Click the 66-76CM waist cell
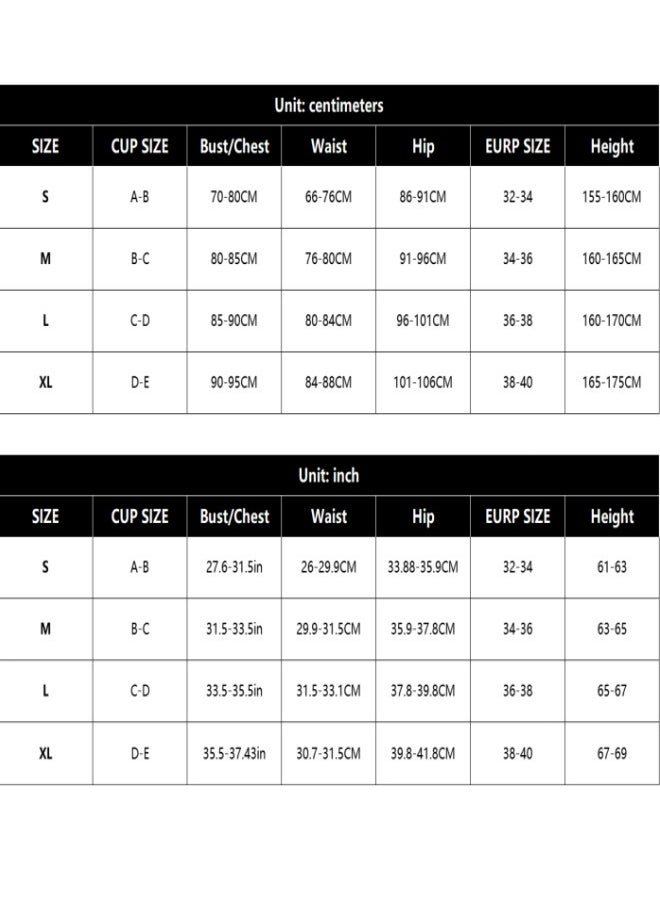The image size is (660, 904). (329, 197)
